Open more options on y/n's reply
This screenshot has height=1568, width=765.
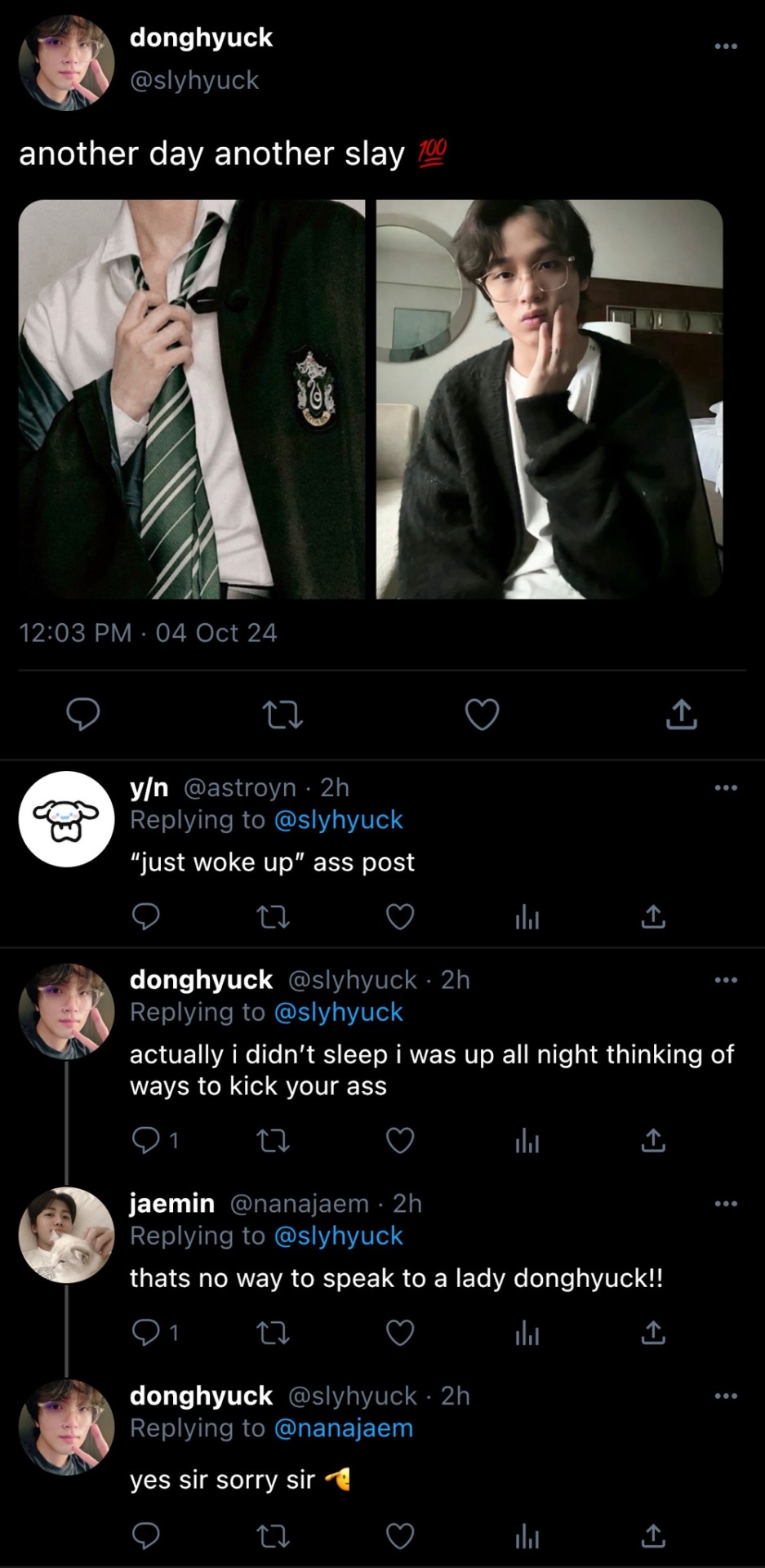click(725, 788)
